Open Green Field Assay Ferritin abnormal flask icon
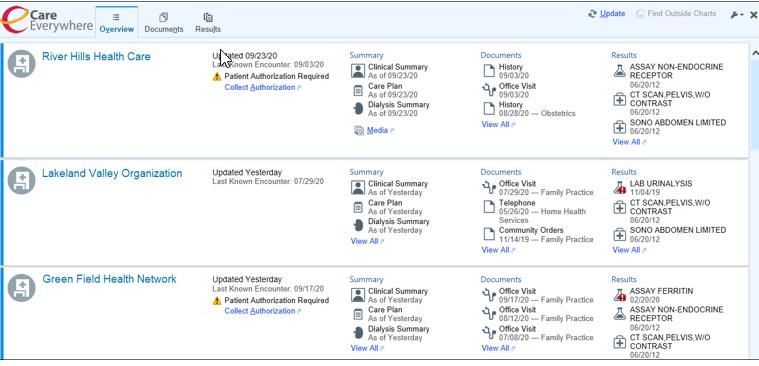 pos(620,295)
